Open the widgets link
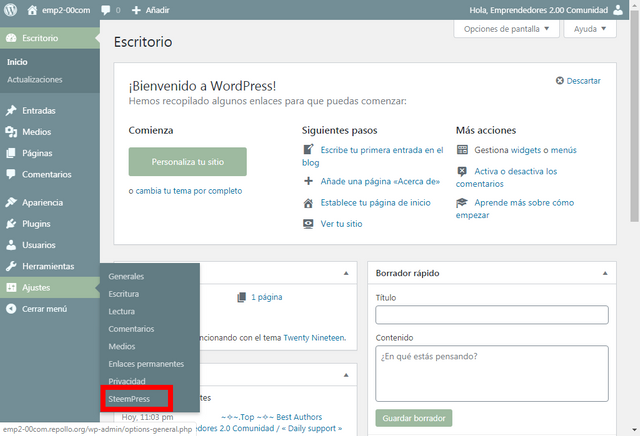This screenshot has width=640, height=436. [526, 150]
